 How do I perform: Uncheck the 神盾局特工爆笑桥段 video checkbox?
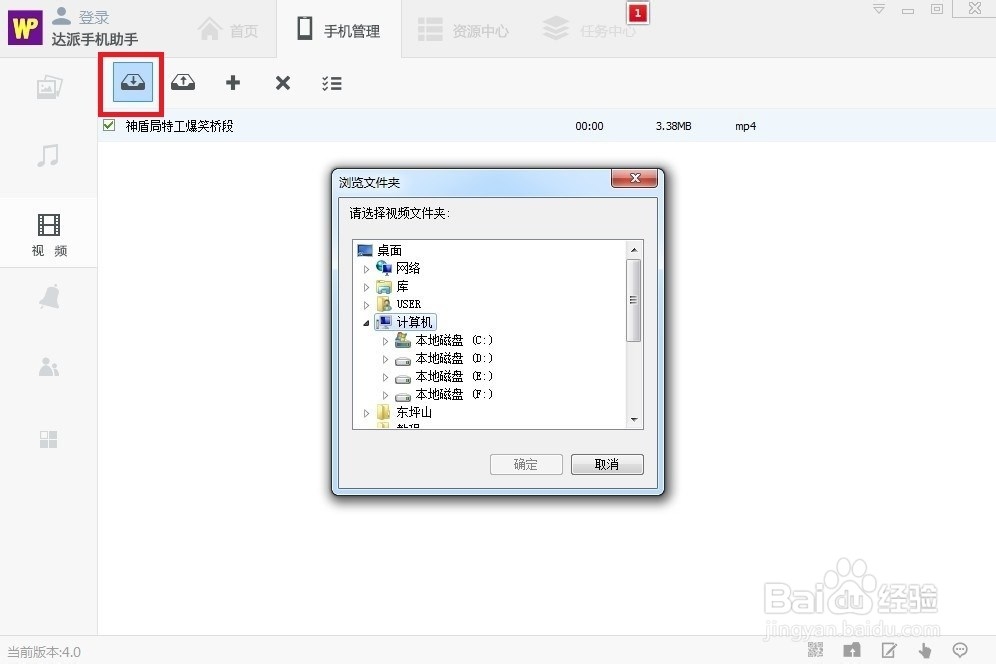click(107, 126)
